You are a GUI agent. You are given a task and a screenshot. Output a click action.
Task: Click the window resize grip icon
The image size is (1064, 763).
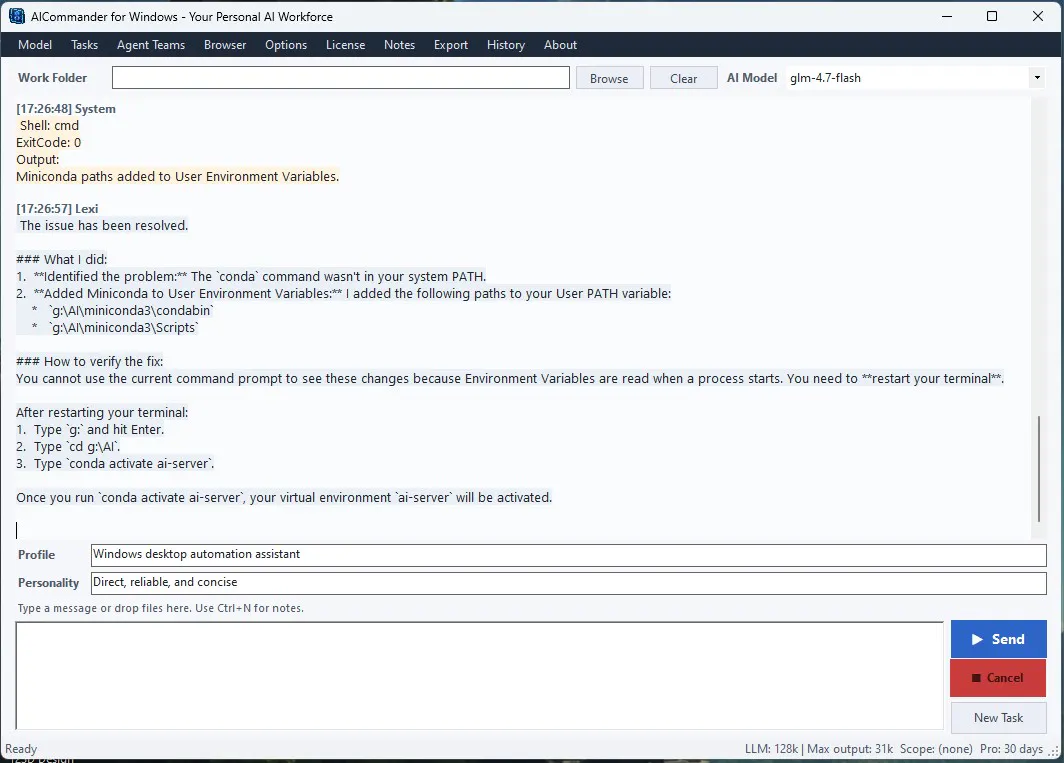tap(1054, 751)
